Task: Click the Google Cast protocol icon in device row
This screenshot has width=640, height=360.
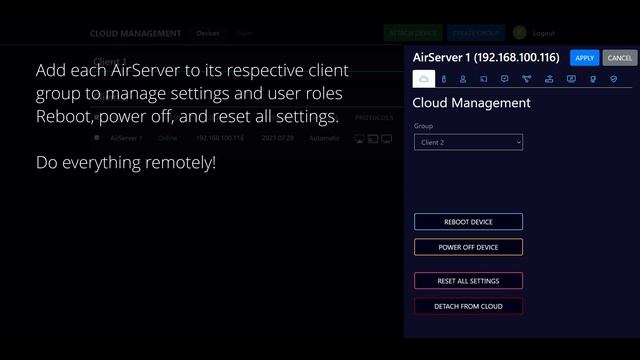Action: pos(373,139)
